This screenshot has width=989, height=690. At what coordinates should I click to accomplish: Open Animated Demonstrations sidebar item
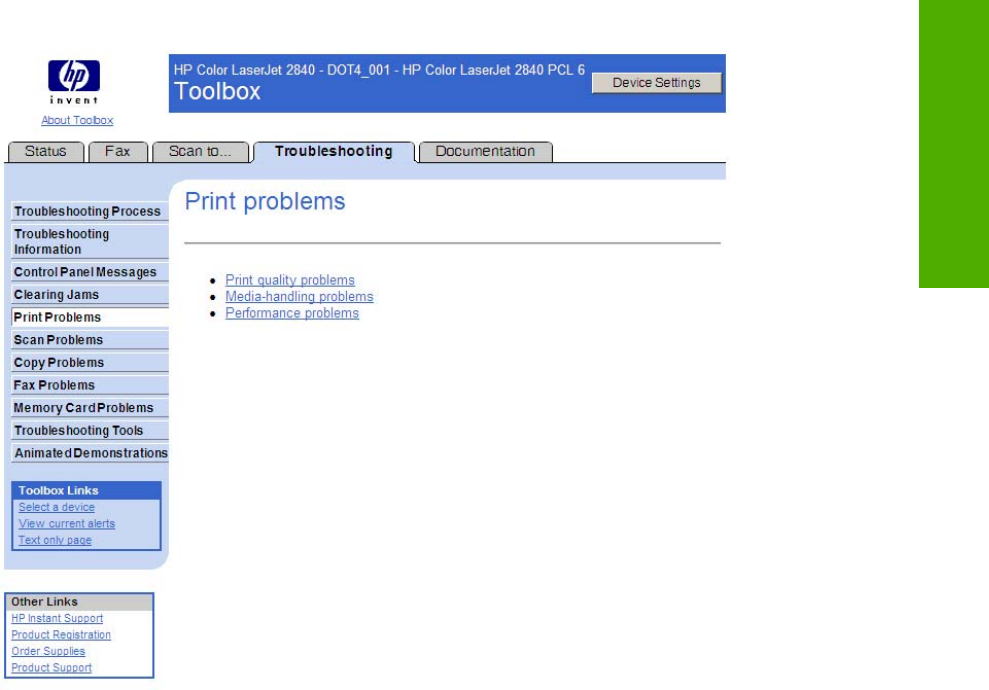tap(90, 453)
